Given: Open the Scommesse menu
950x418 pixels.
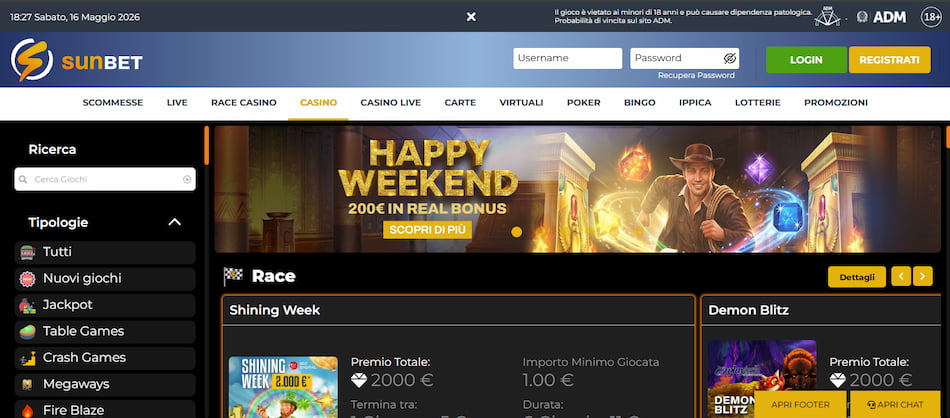Looking at the screenshot, I should tap(113, 103).
